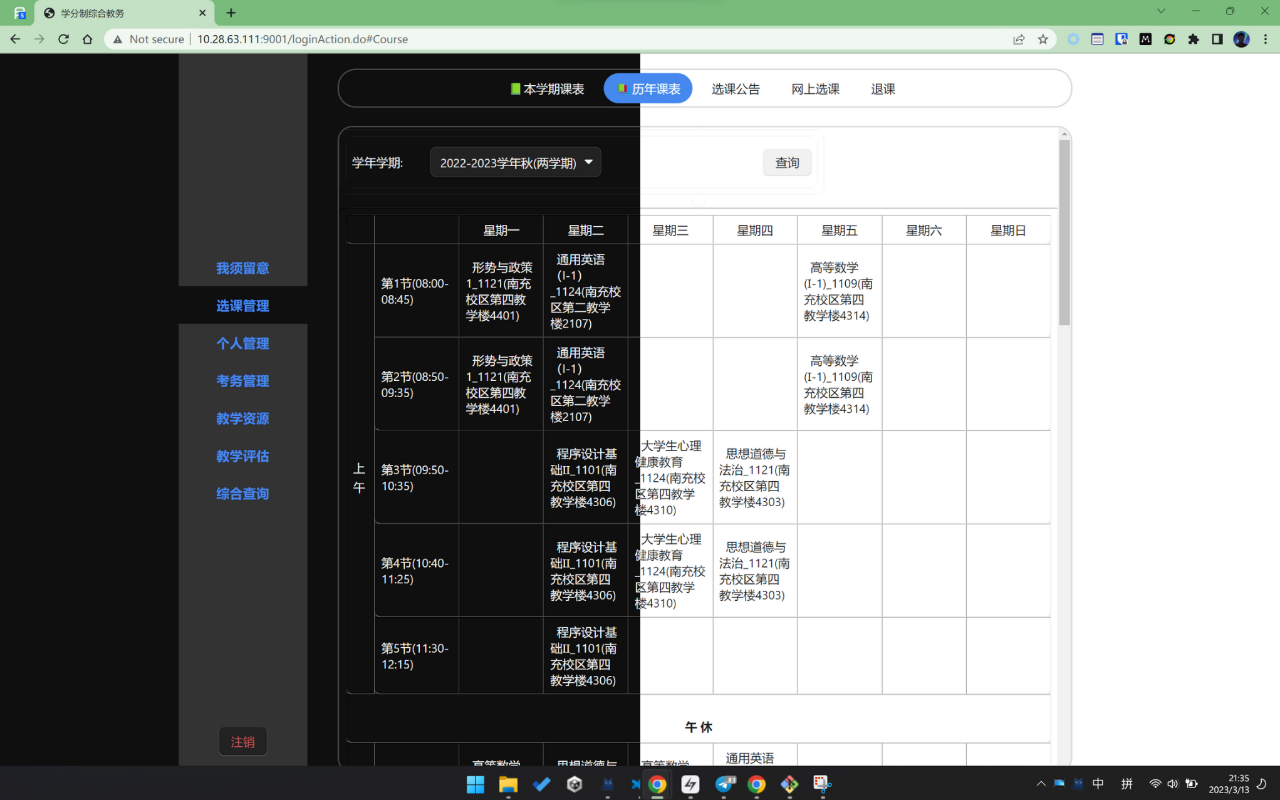Click 思想道德与法治 course in 第3节 row
The image size is (1280, 800).
(755, 477)
